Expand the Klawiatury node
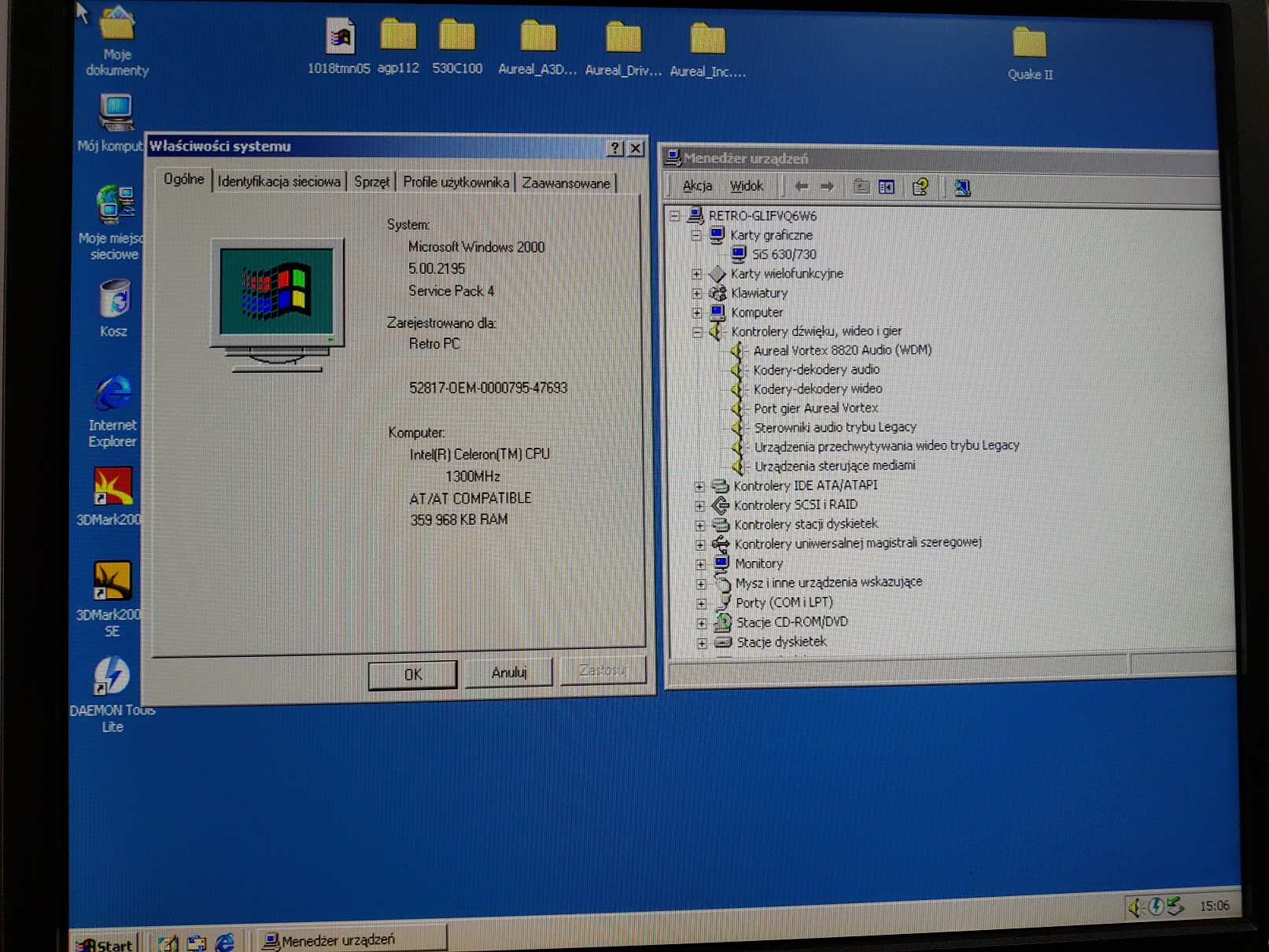The height and width of the screenshot is (952, 1269). [696, 293]
